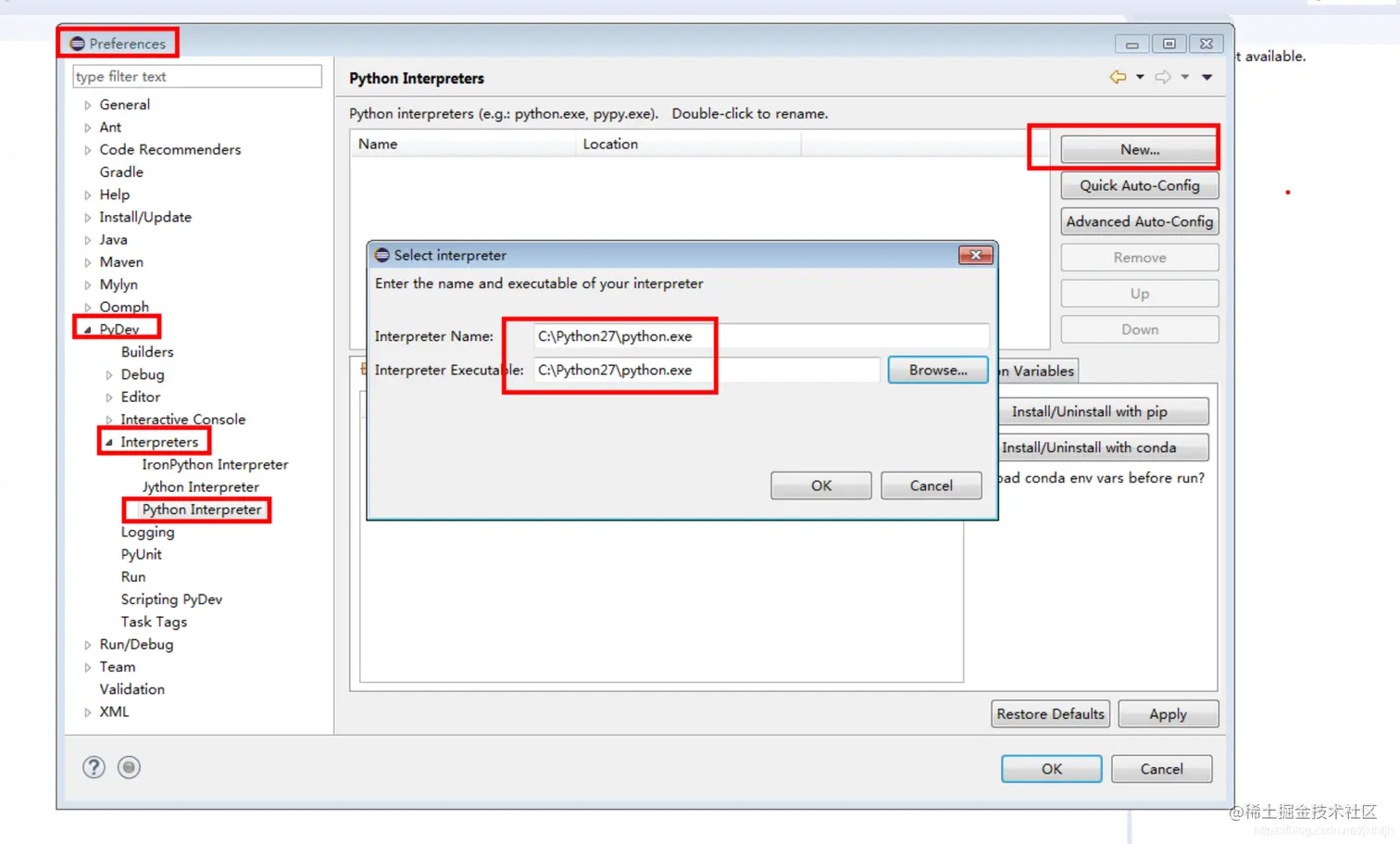
Task: Sort by the Location column header
Action: (x=688, y=144)
